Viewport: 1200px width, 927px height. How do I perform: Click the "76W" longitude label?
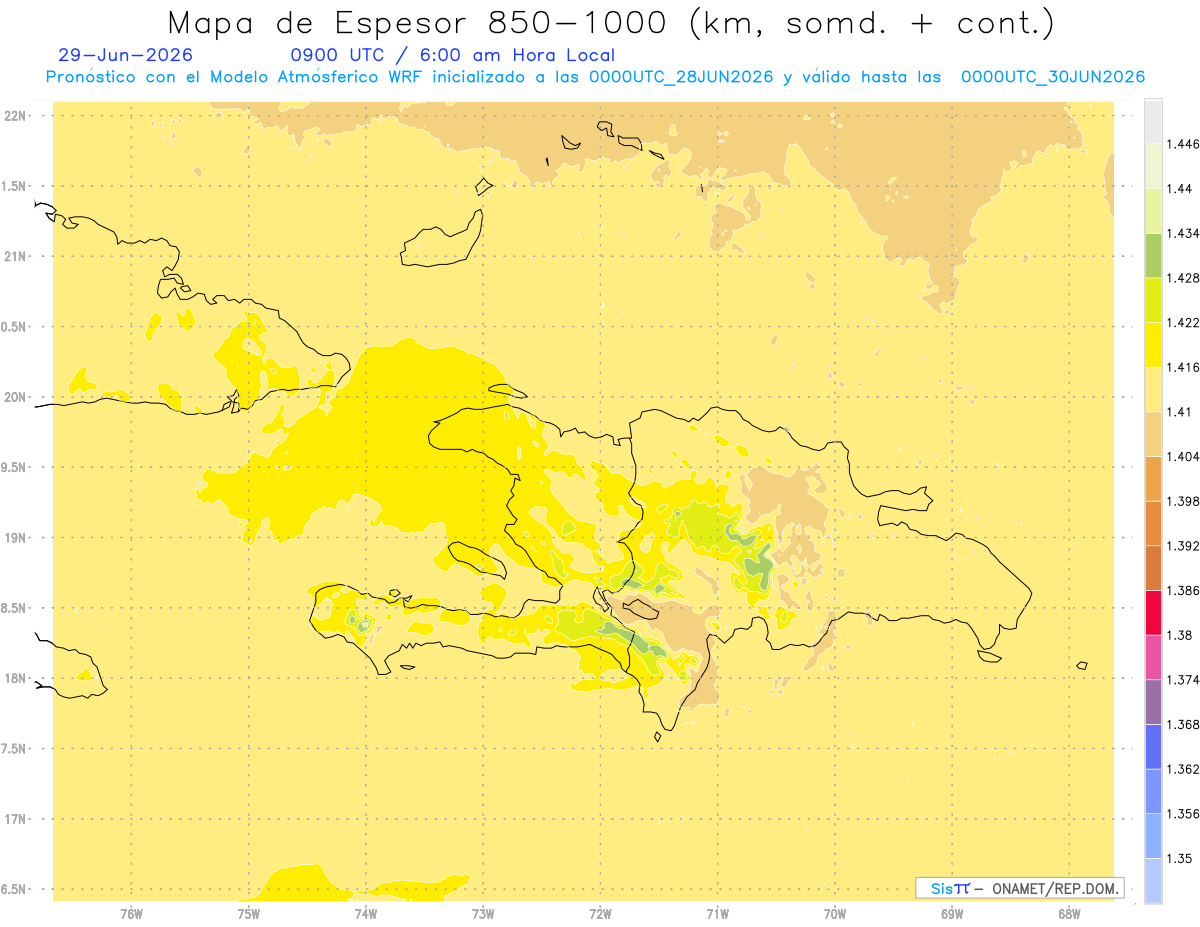pos(131,913)
